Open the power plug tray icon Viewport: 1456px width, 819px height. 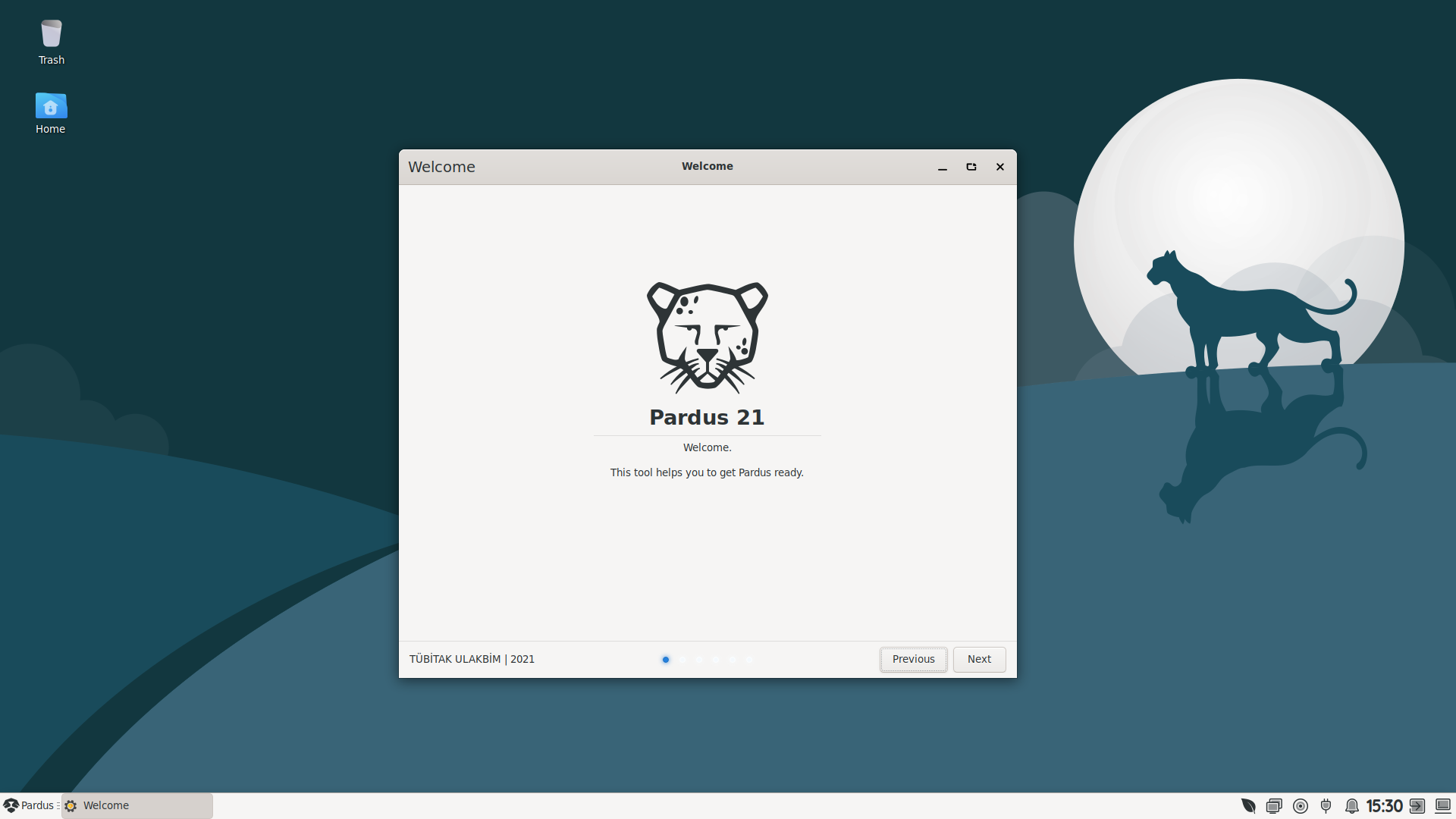(1326, 805)
